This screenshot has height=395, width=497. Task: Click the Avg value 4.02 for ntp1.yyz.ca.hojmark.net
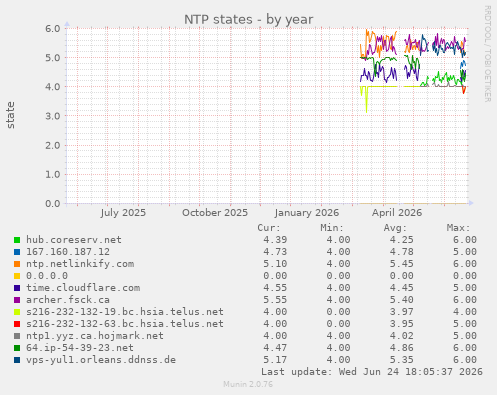click(402, 336)
